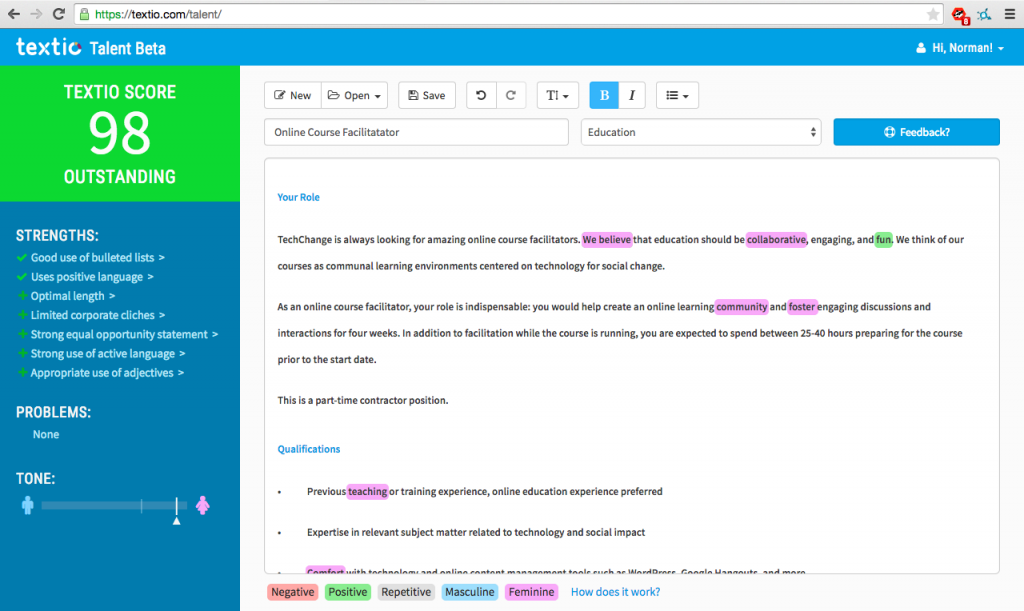Click the secure padlock icon
Image resolution: width=1024 pixels, height=611 pixels.
click(84, 14)
